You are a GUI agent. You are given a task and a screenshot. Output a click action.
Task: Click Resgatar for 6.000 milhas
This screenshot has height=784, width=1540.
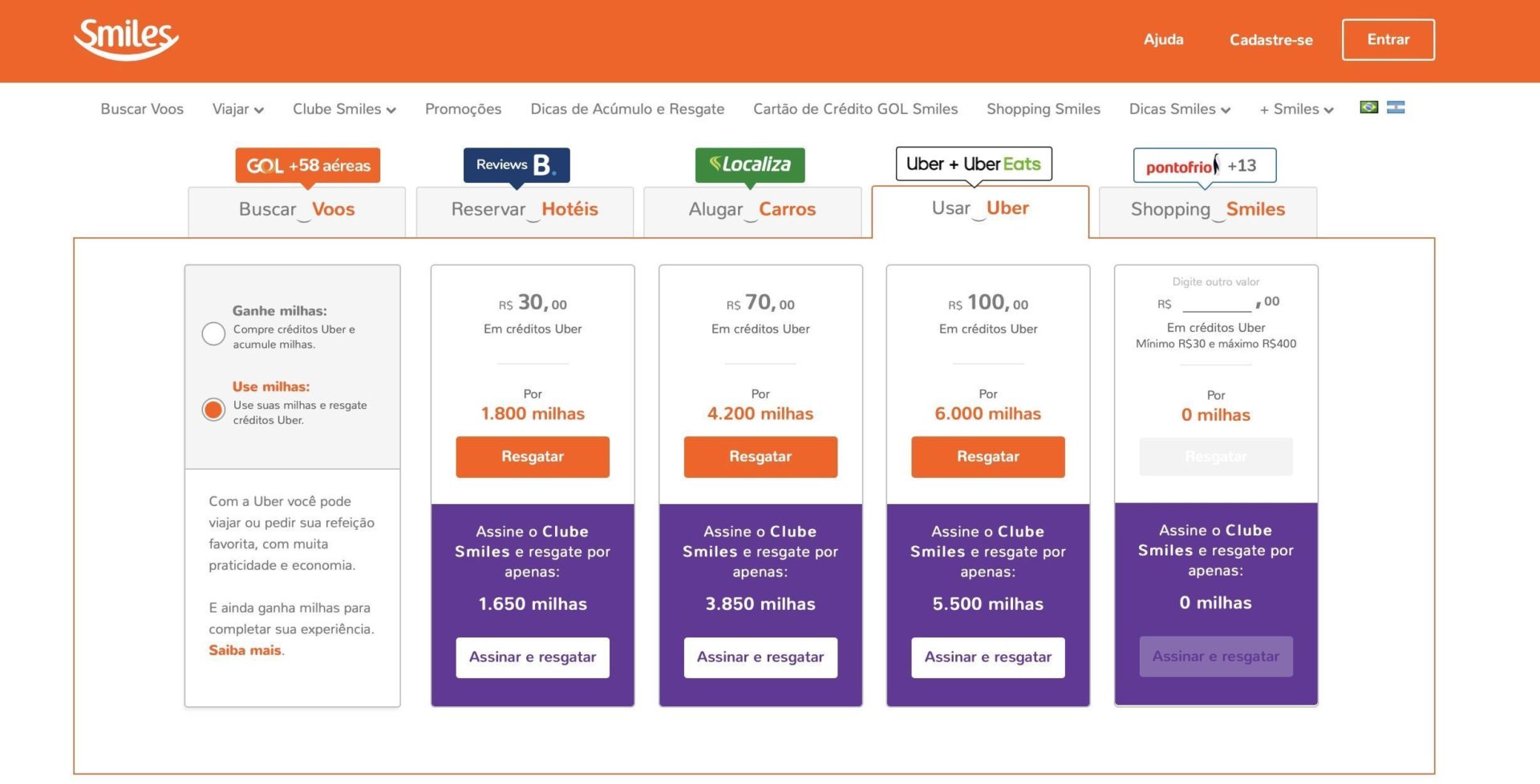pyautogui.click(x=988, y=457)
